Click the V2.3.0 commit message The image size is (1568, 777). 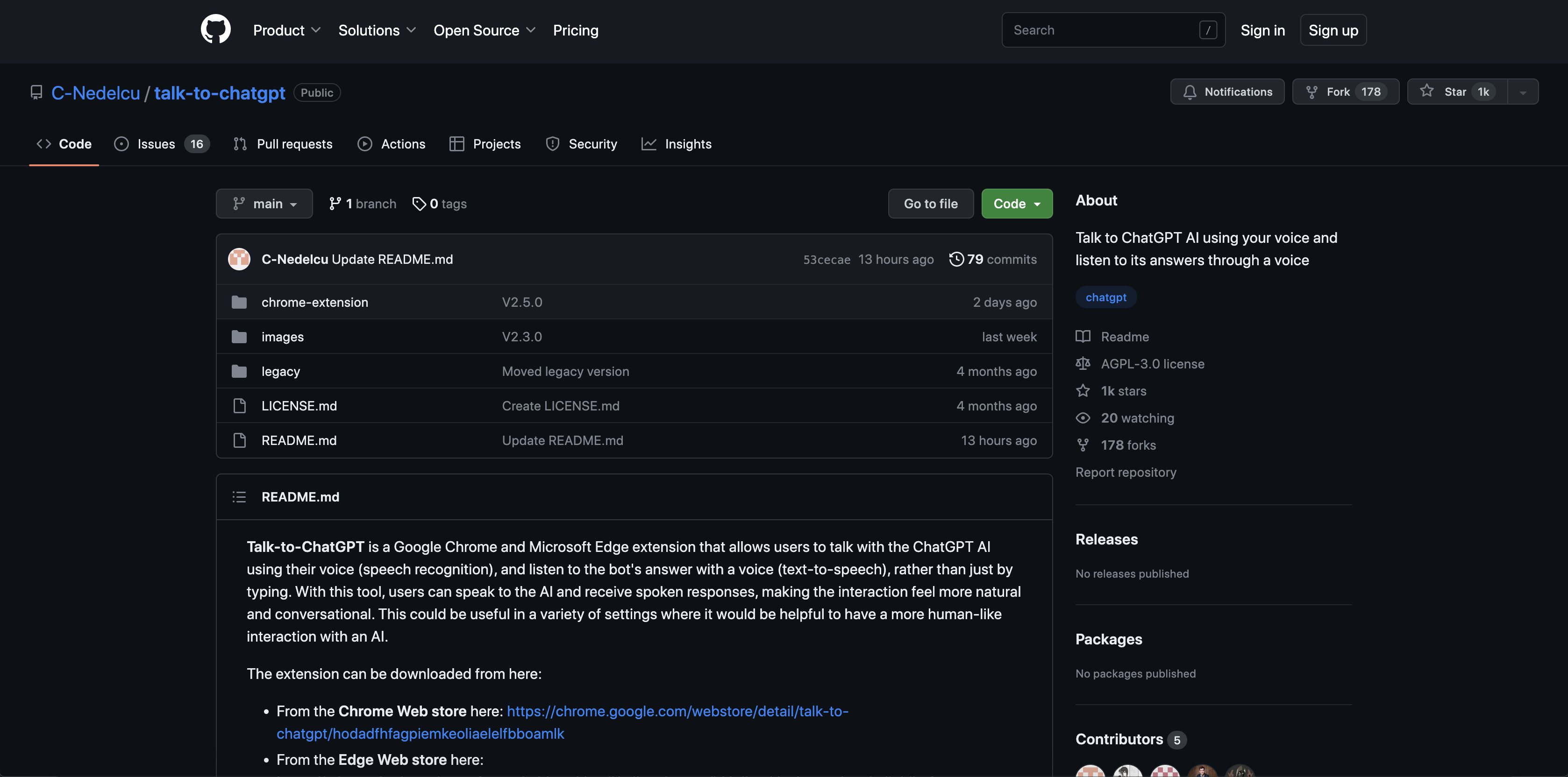coord(521,337)
